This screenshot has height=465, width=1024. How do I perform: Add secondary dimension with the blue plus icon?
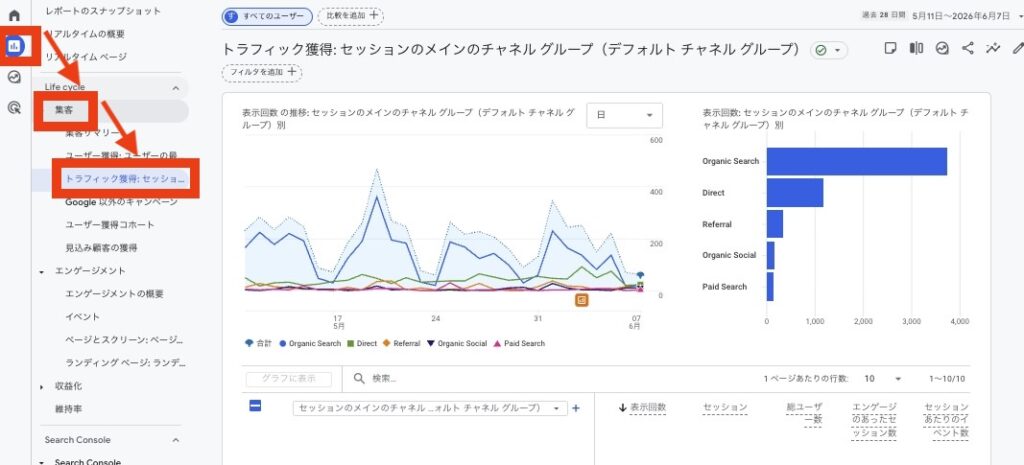coord(576,408)
